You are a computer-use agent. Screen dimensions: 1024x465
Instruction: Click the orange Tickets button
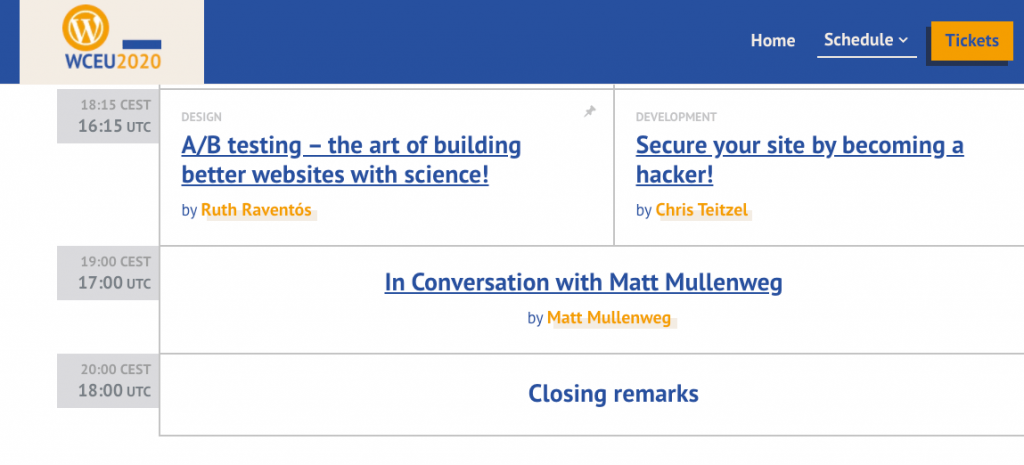971,41
